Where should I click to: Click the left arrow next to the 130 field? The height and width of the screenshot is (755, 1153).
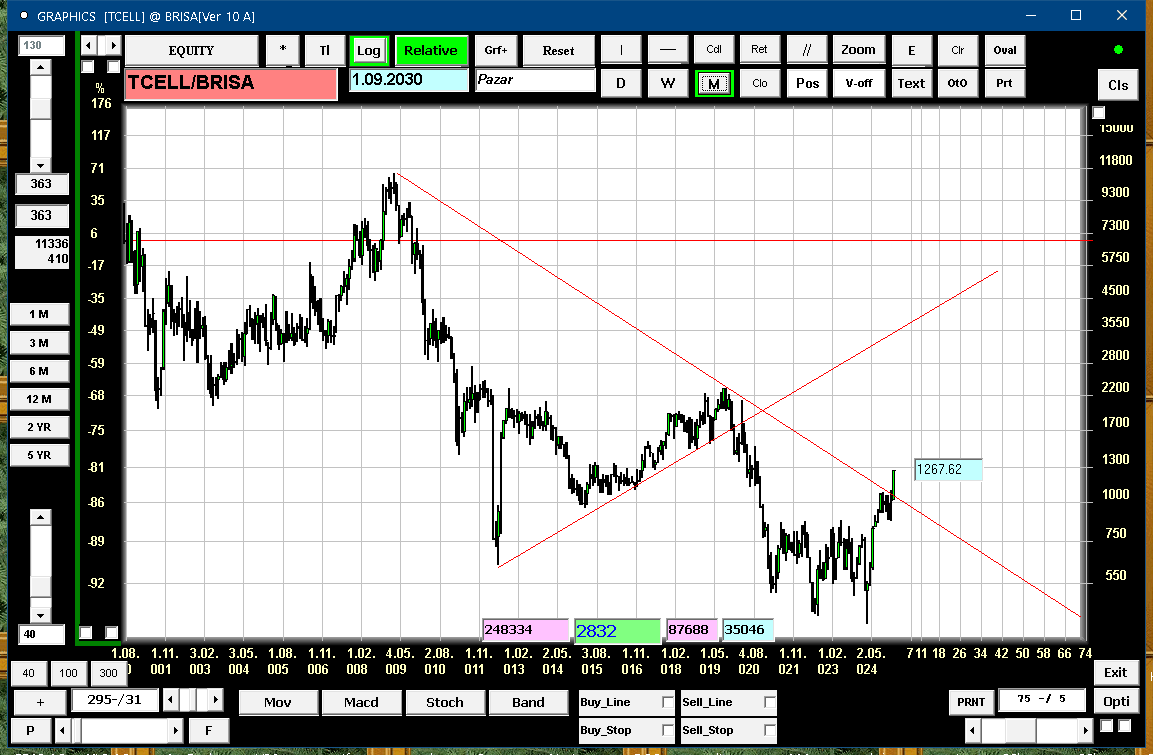[x=89, y=46]
